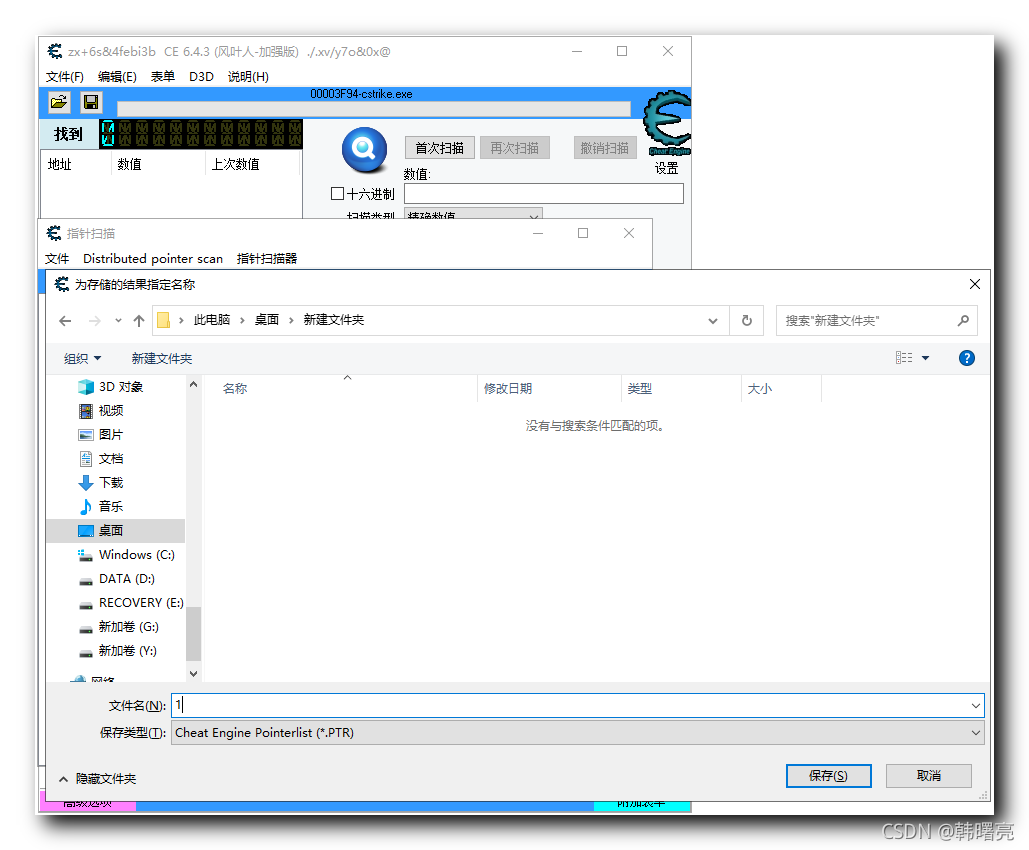
Task: Toggle the 十六进制 checkbox
Action: 337,194
